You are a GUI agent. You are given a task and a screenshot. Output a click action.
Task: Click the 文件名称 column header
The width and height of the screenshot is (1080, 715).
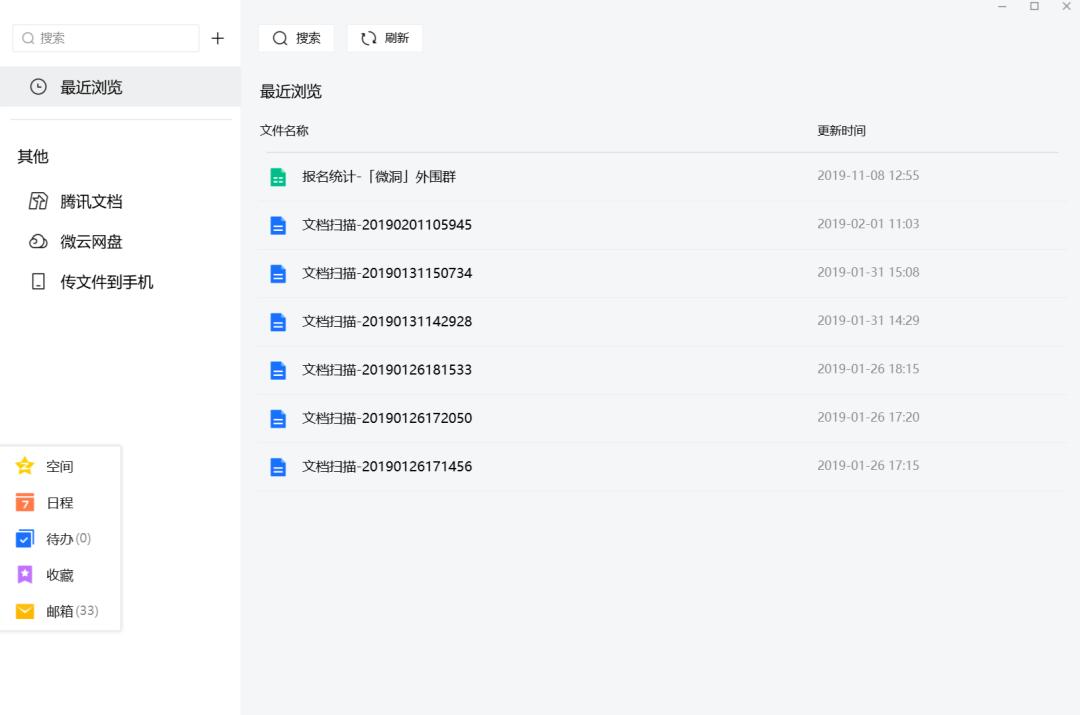tap(284, 130)
